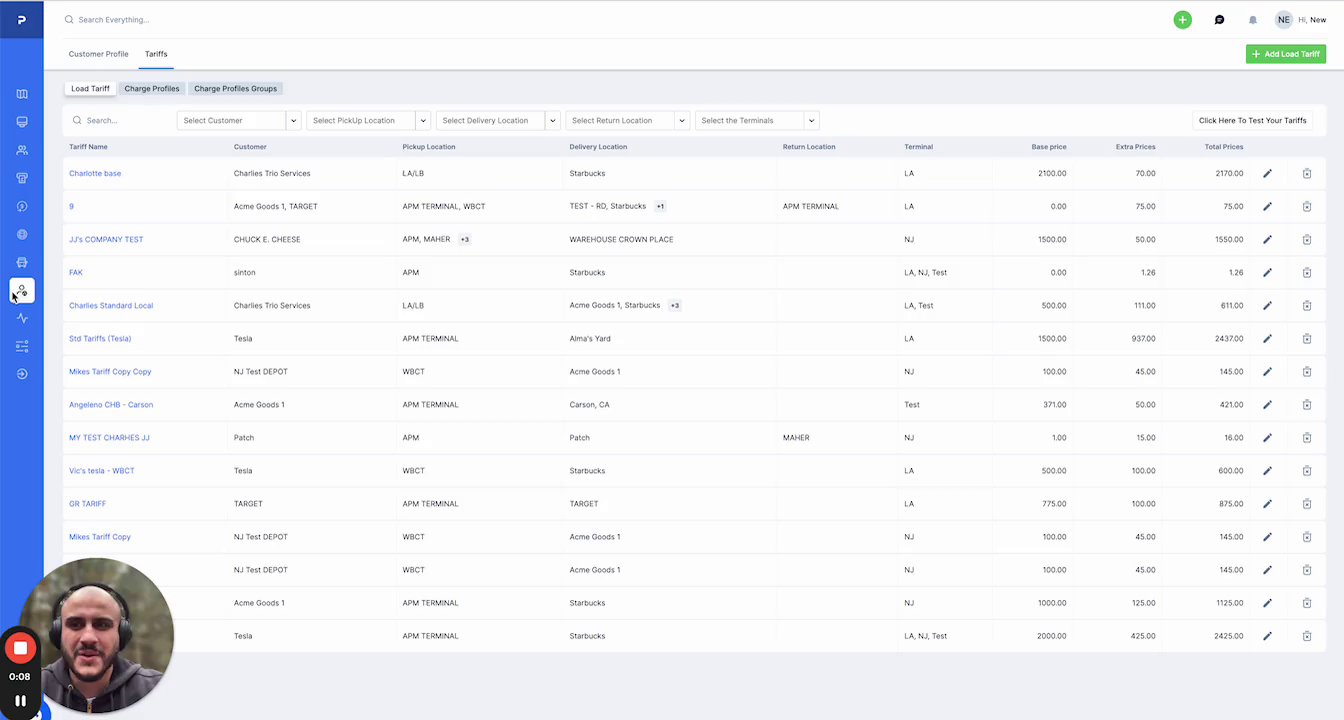Click the Add Load Tariff button
The height and width of the screenshot is (720, 1344).
[1285, 54]
